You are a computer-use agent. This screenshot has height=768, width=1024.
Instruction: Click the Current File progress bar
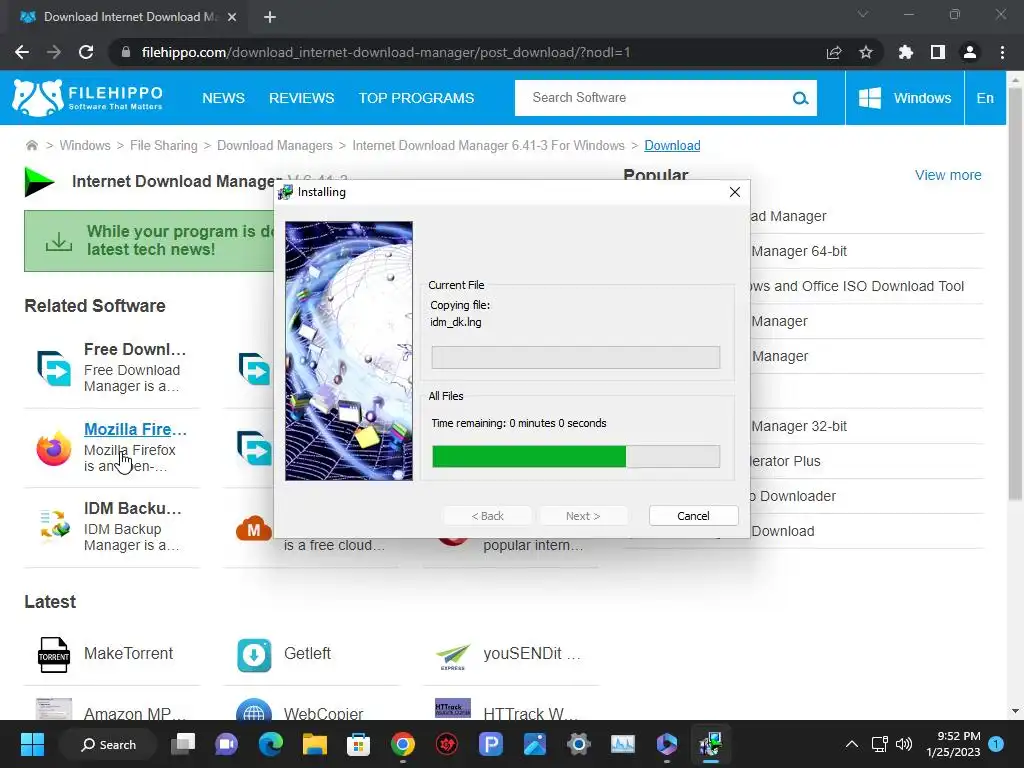[576, 357]
